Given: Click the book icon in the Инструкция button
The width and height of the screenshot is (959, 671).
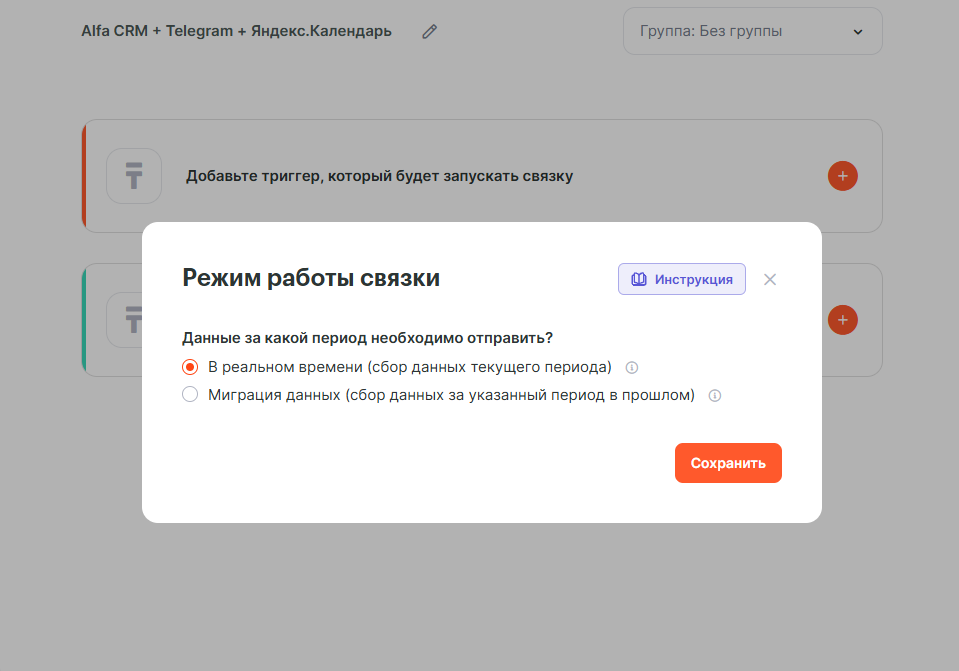Looking at the screenshot, I should [x=639, y=279].
